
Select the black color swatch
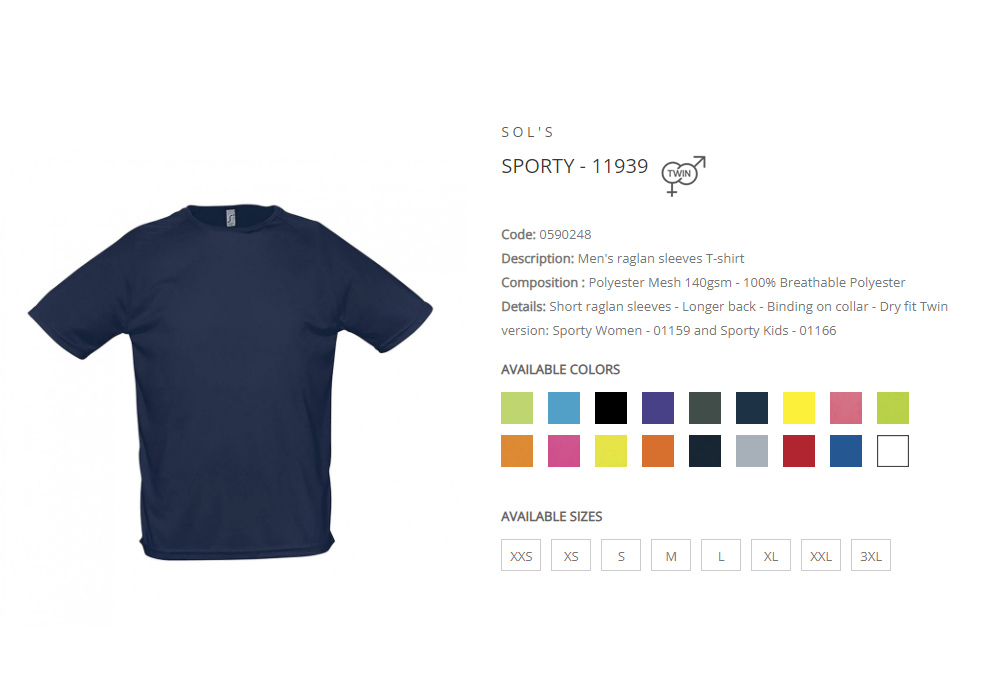[611, 408]
